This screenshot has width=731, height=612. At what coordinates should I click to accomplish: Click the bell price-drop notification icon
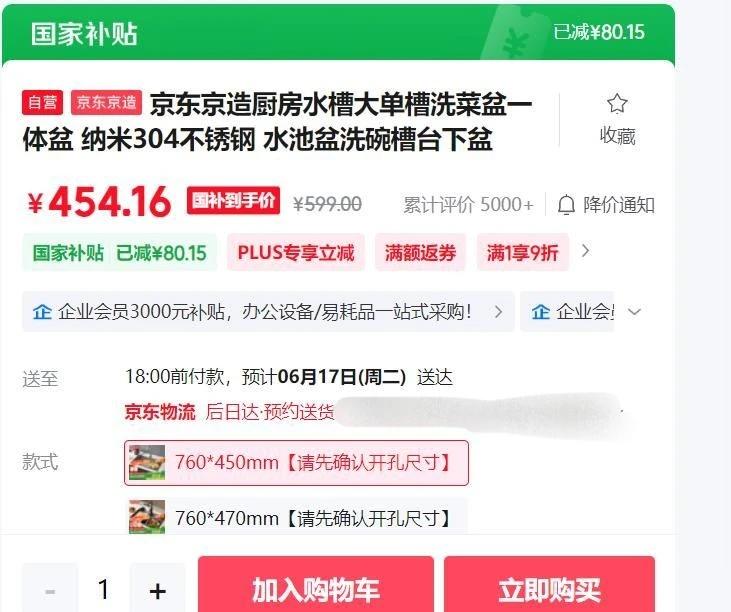[x=566, y=205]
